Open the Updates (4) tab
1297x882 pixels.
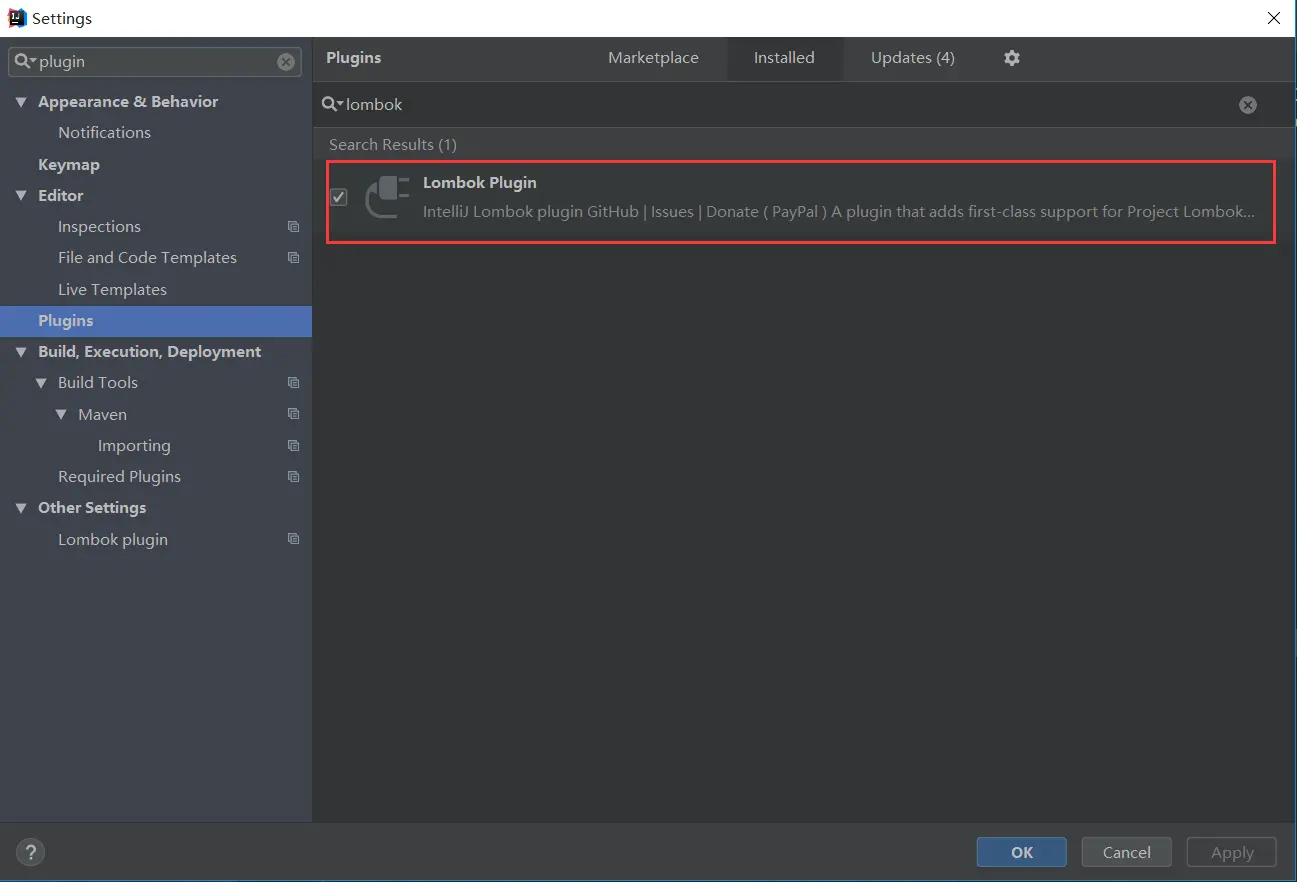[913, 58]
